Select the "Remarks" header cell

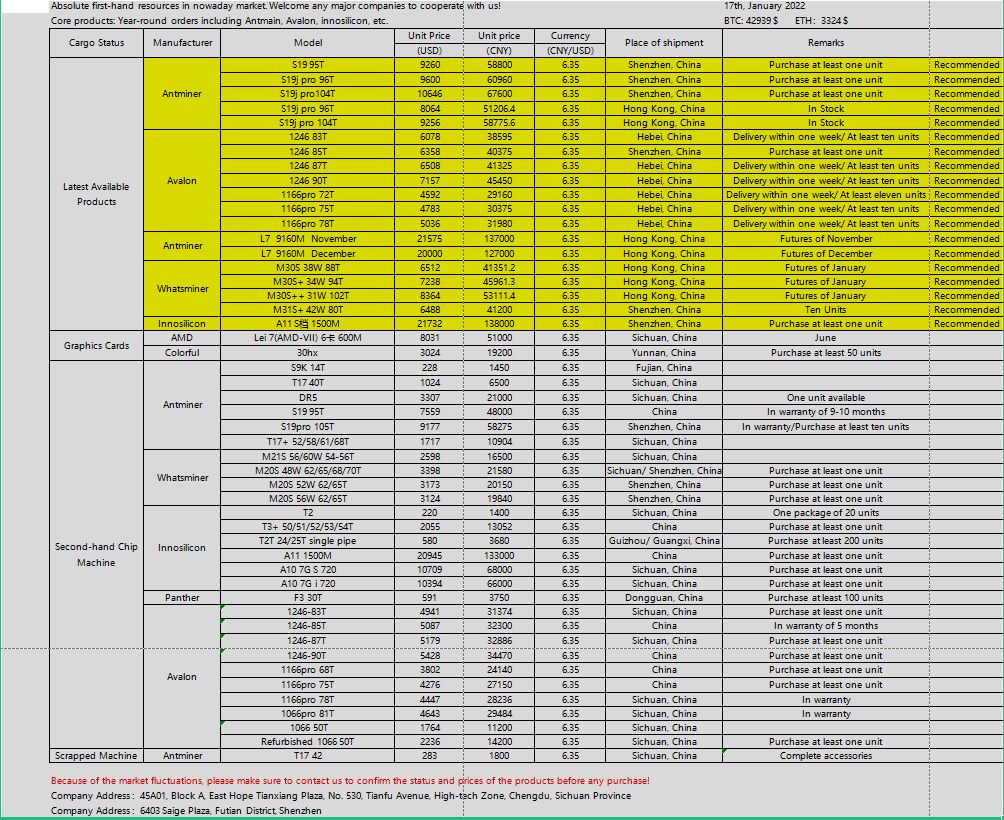click(x=826, y=43)
